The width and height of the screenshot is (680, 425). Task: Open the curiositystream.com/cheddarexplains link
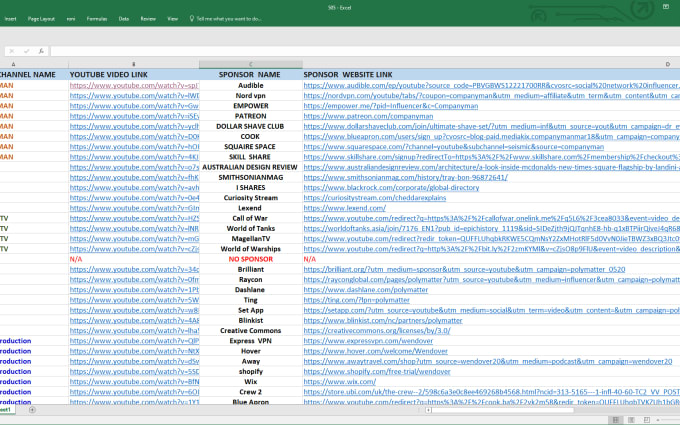pos(375,198)
